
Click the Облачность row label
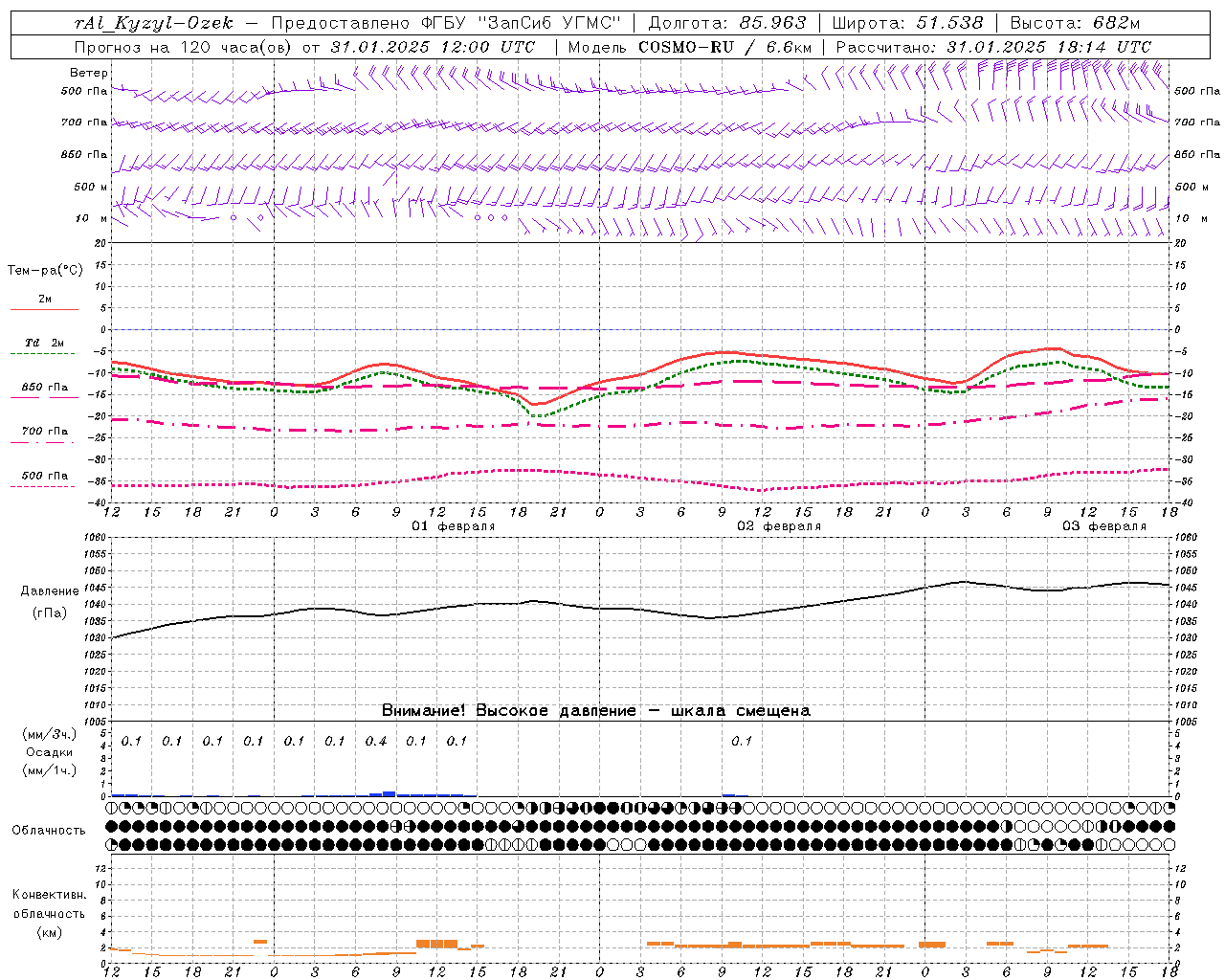(49, 831)
